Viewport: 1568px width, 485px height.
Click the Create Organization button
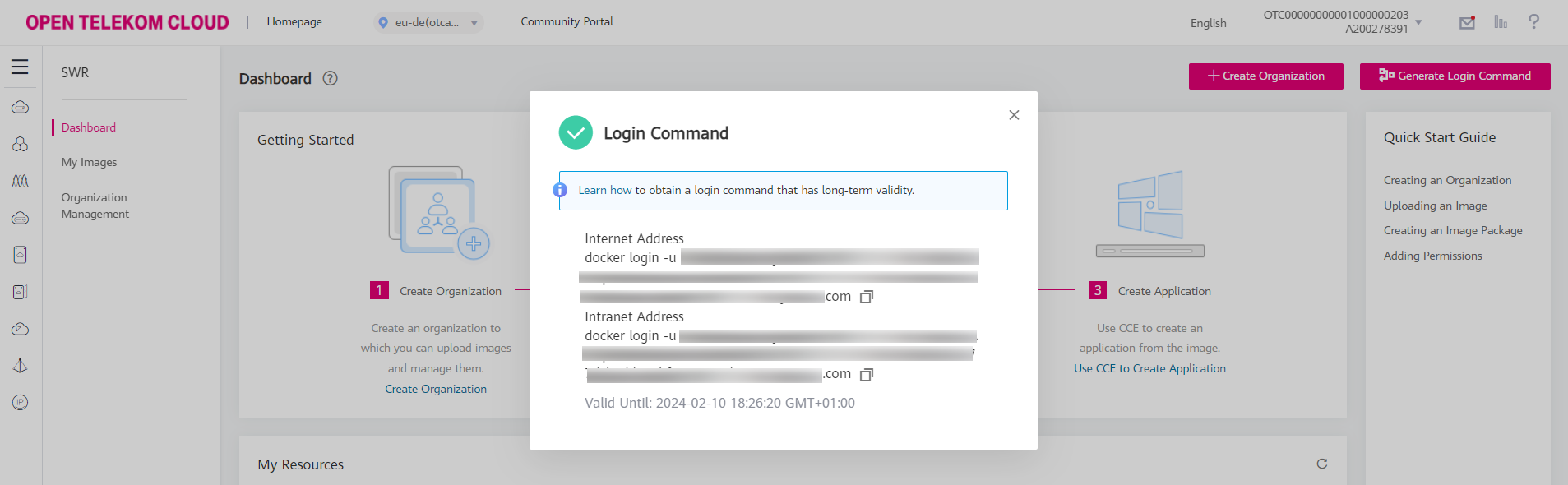click(x=1265, y=76)
